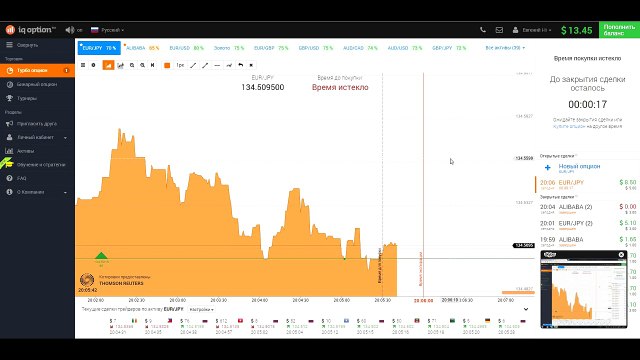Select Бинарный опцион in sidebar
Viewport: 640px width, 360px height.
click(37, 84)
